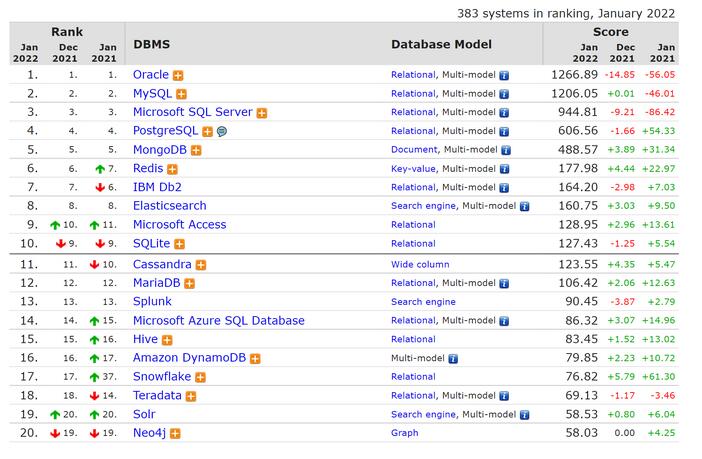Click the plus icon beside SQLite
The height and width of the screenshot is (459, 702).
point(180,245)
